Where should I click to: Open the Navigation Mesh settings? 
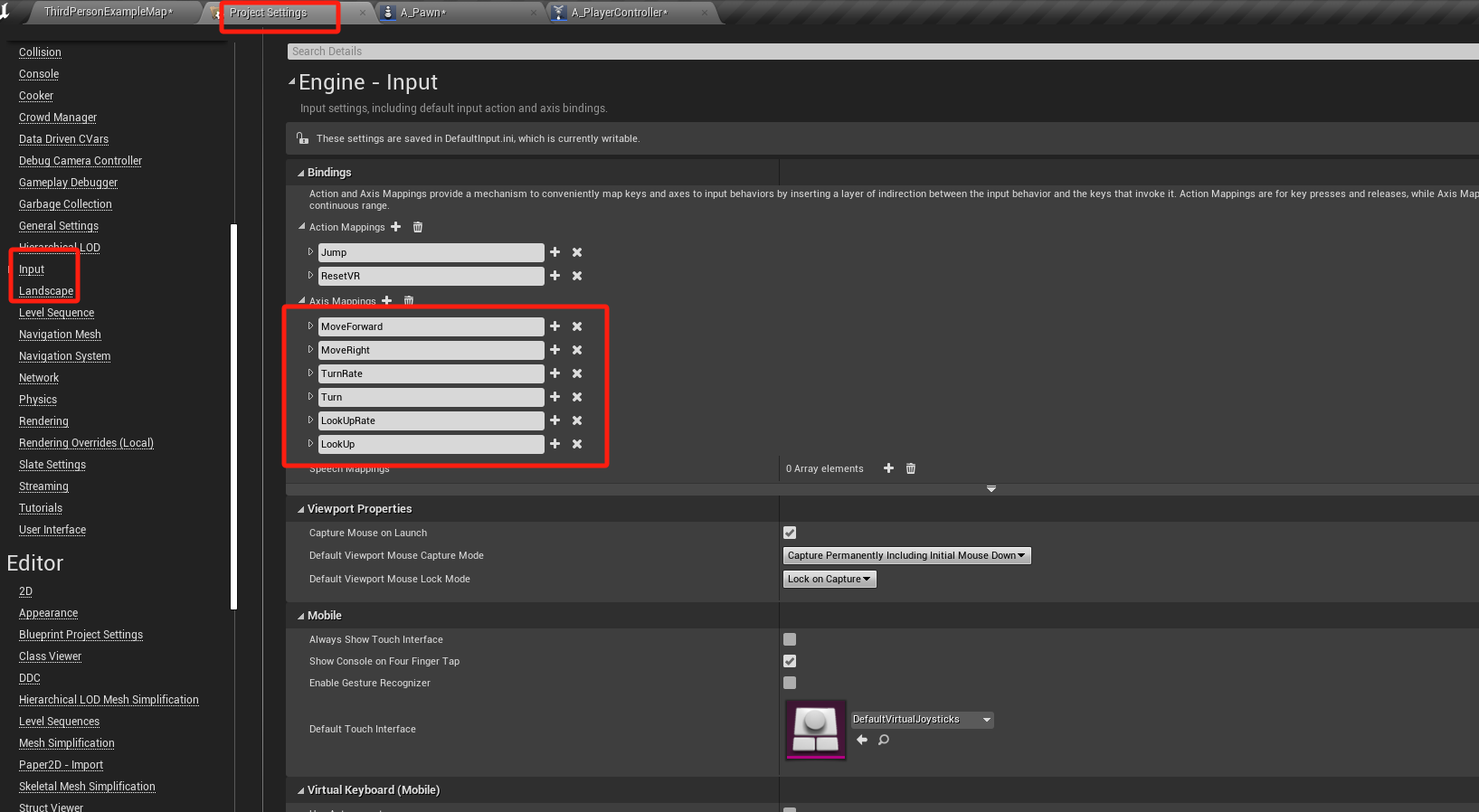click(x=60, y=335)
